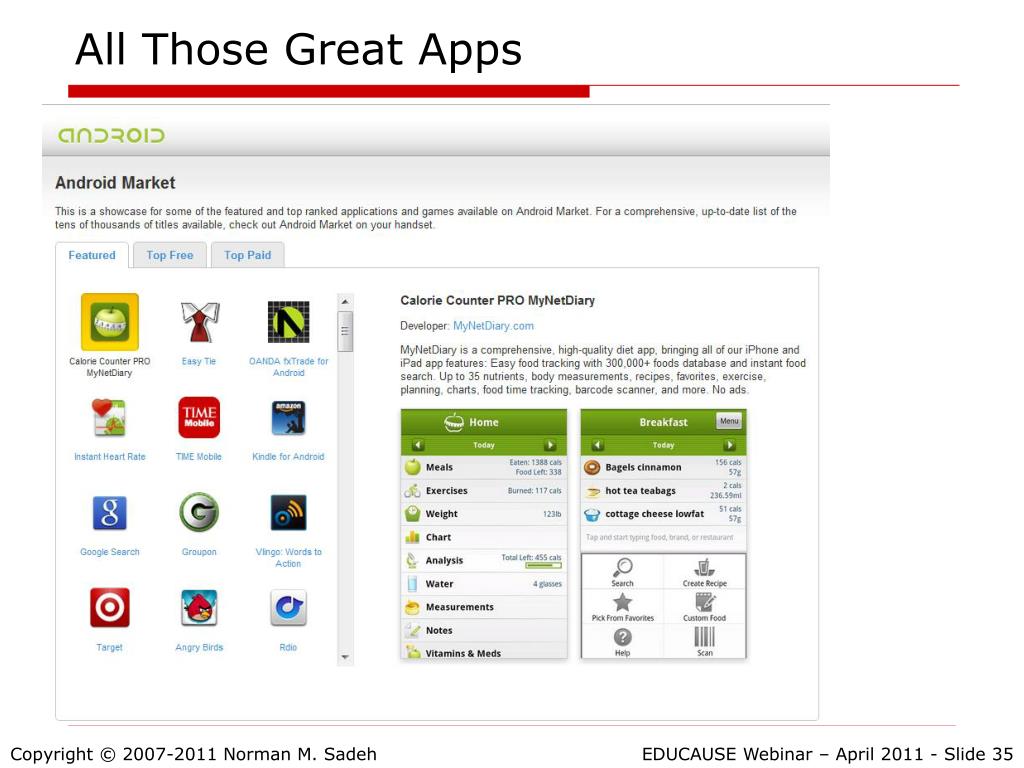
Task: Click the 'Tap and start typing food' field
Action: 664,537
